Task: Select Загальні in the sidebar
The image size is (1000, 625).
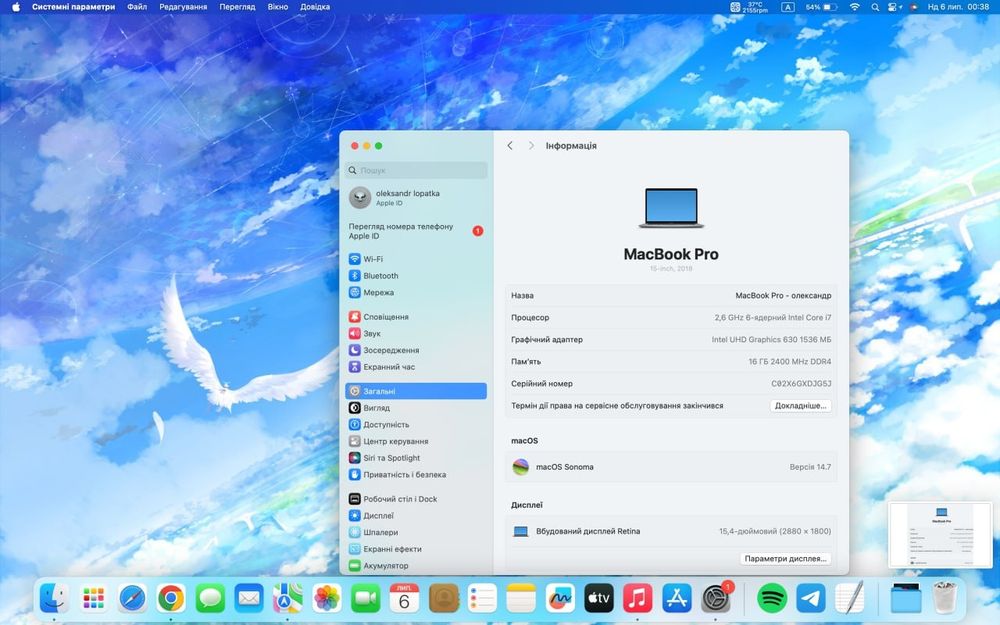Action: point(416,391)
